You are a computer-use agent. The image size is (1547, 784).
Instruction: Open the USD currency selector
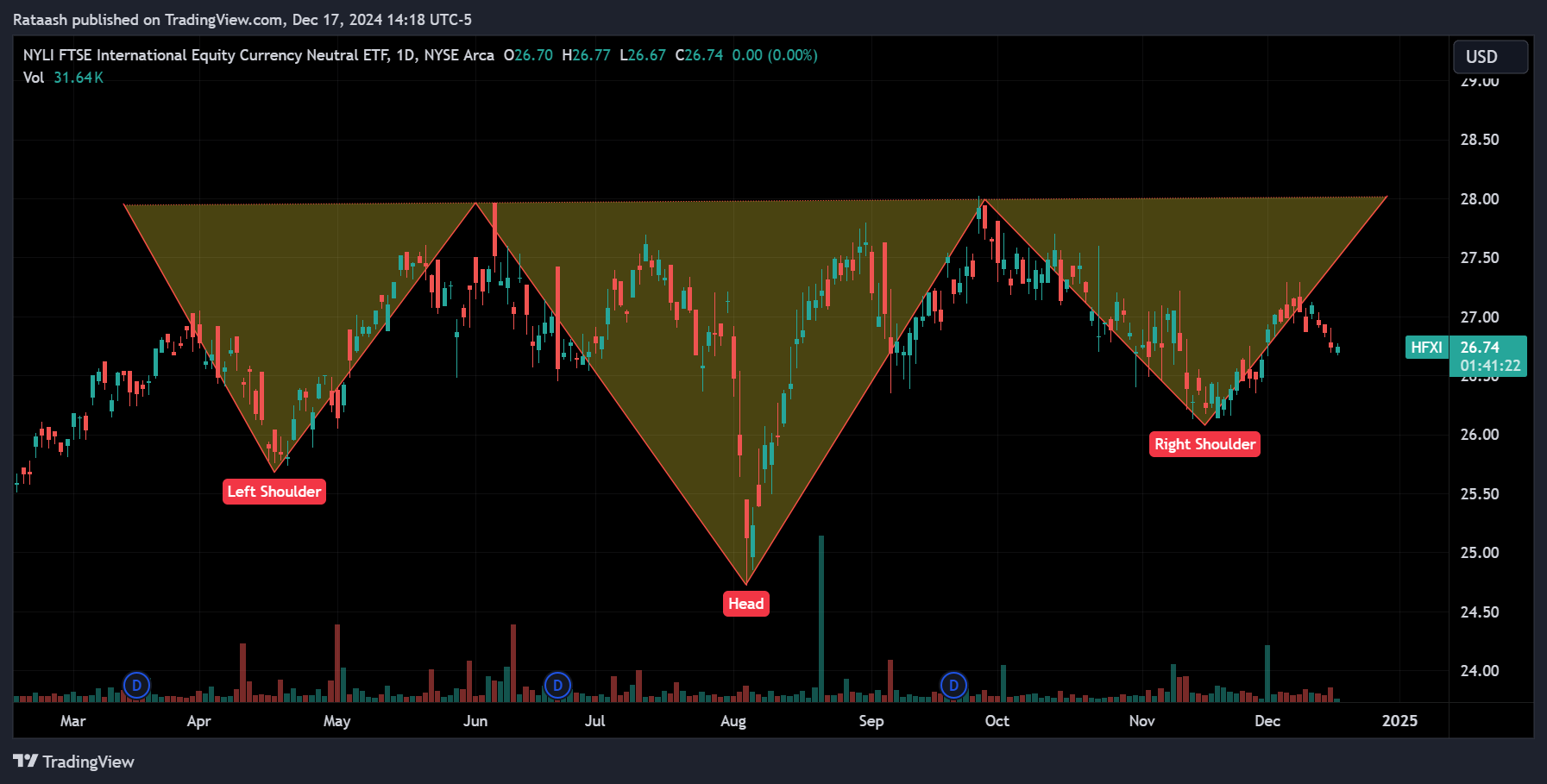tap(1490, 57)
